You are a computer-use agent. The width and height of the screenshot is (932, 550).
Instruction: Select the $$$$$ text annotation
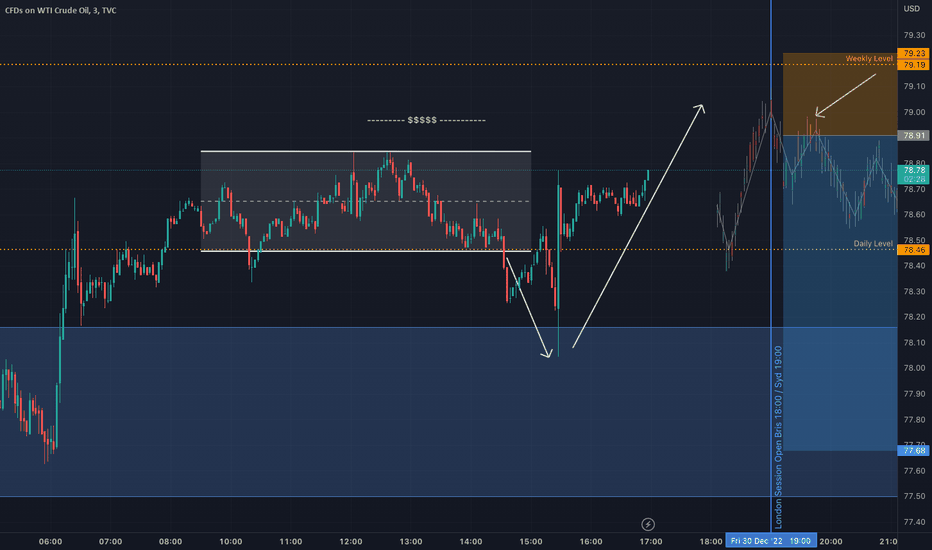(x=422, y=120)
